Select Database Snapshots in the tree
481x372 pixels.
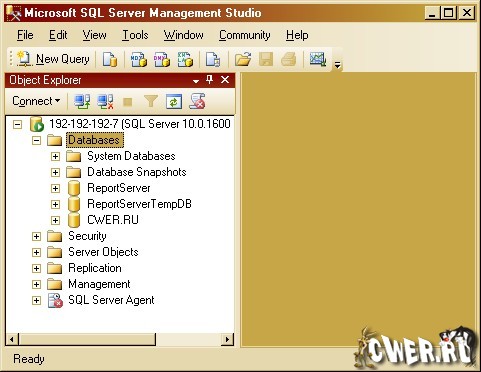point(137,172)
